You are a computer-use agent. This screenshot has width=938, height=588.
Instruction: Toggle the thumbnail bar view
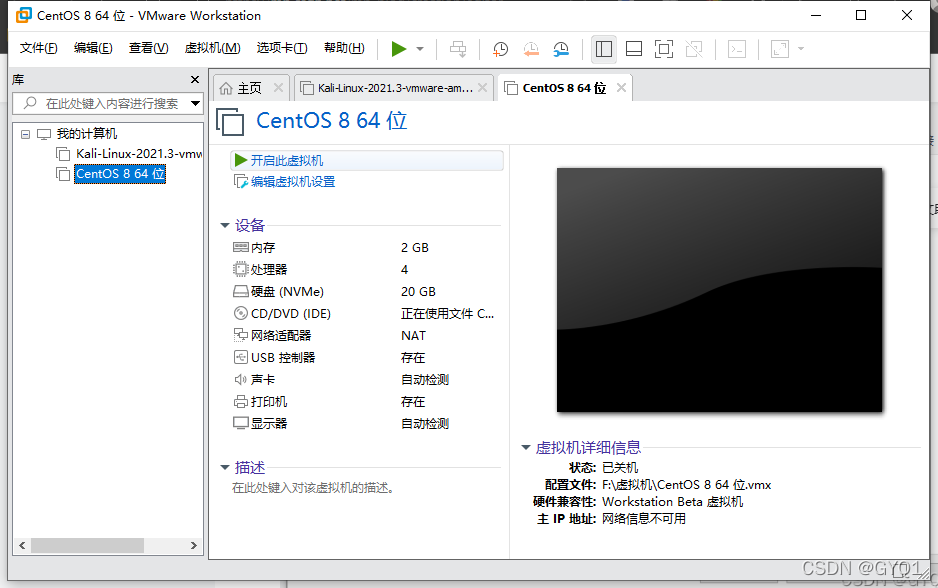pos(634,48)
